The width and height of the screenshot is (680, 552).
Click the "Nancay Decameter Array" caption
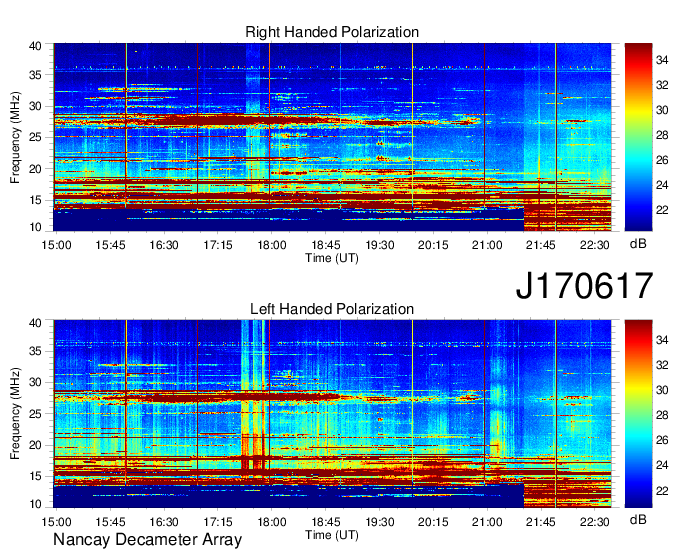(147, 539)
